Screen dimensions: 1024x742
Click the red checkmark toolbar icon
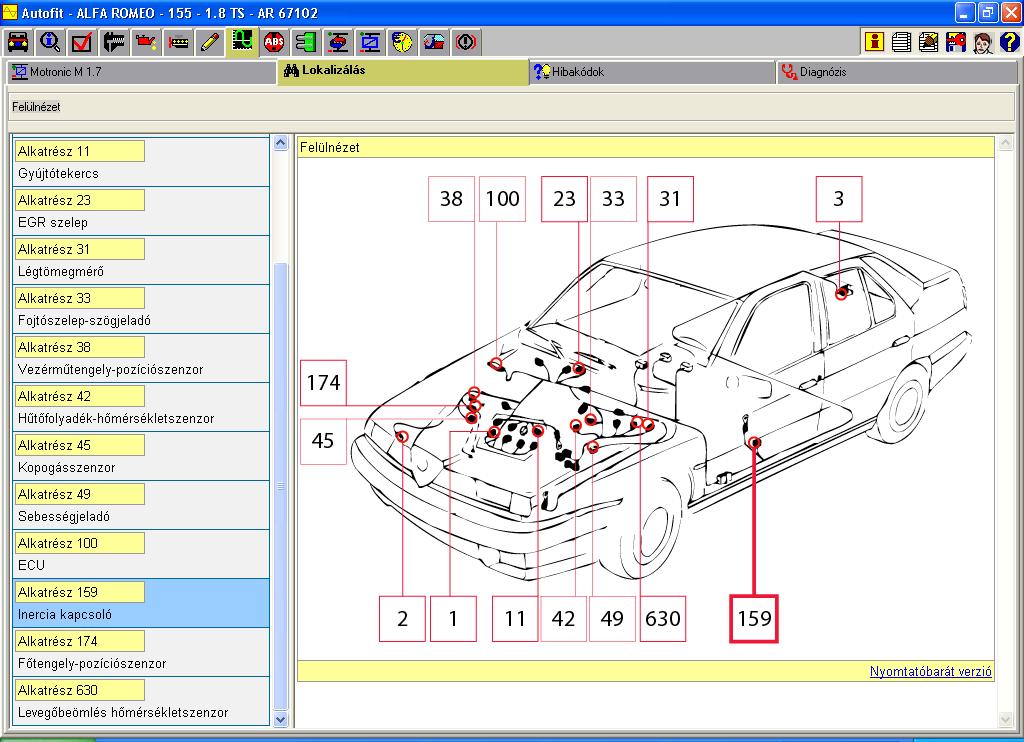(82, 42)
